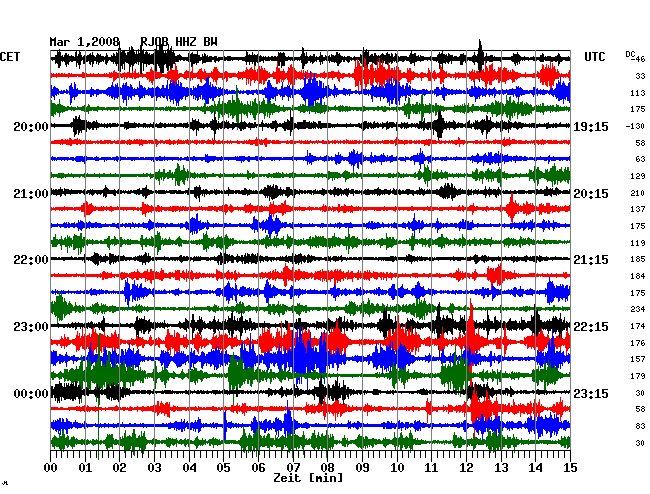Click the DC value "184"
Viewport: 650px width, 494px height.
(638, 276)
